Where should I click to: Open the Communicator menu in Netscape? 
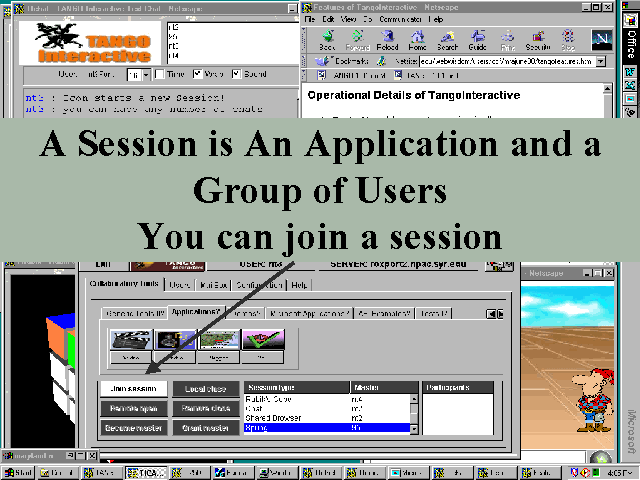(400, 19)
